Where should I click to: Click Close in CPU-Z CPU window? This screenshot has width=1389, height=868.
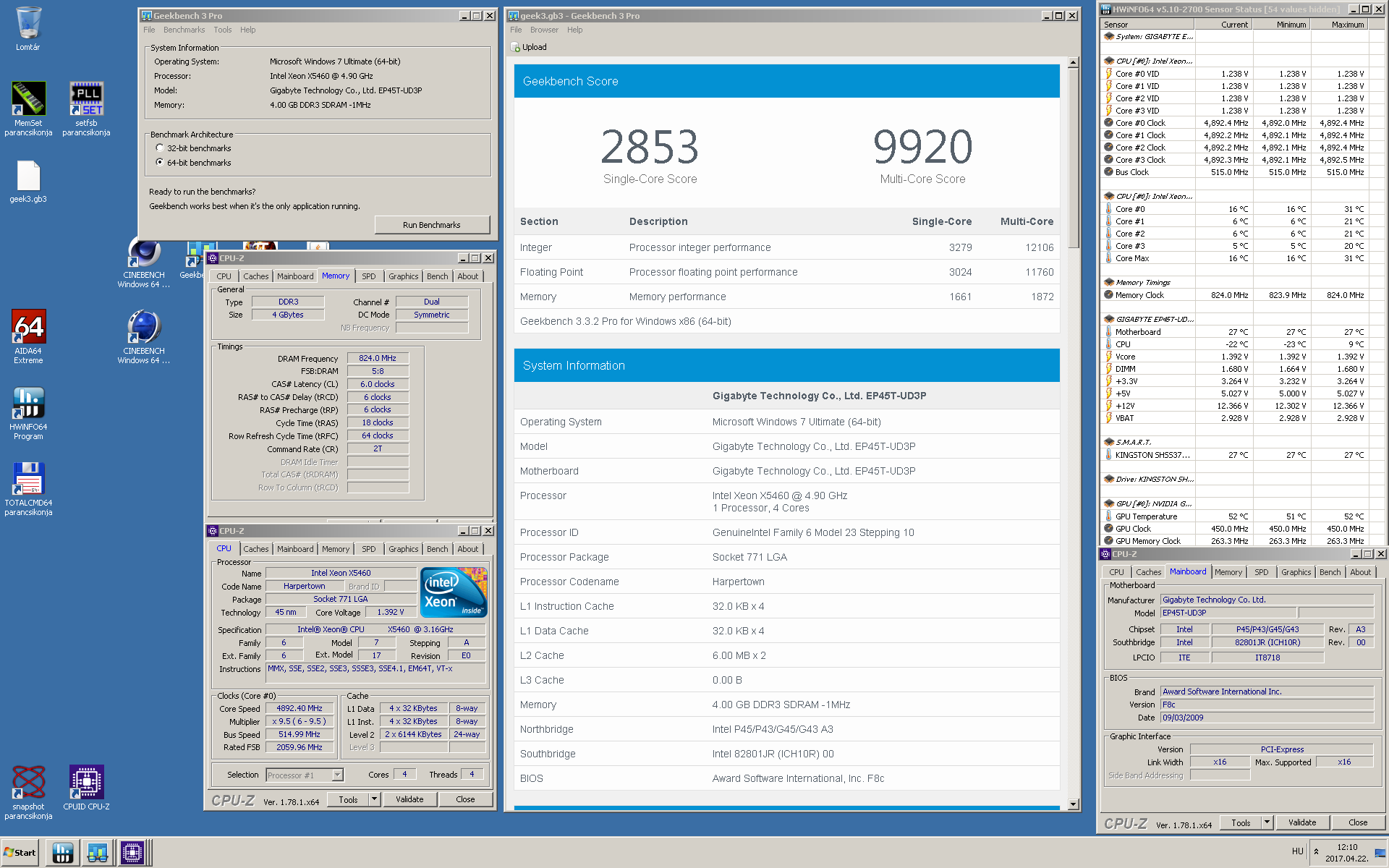(465, 799)
